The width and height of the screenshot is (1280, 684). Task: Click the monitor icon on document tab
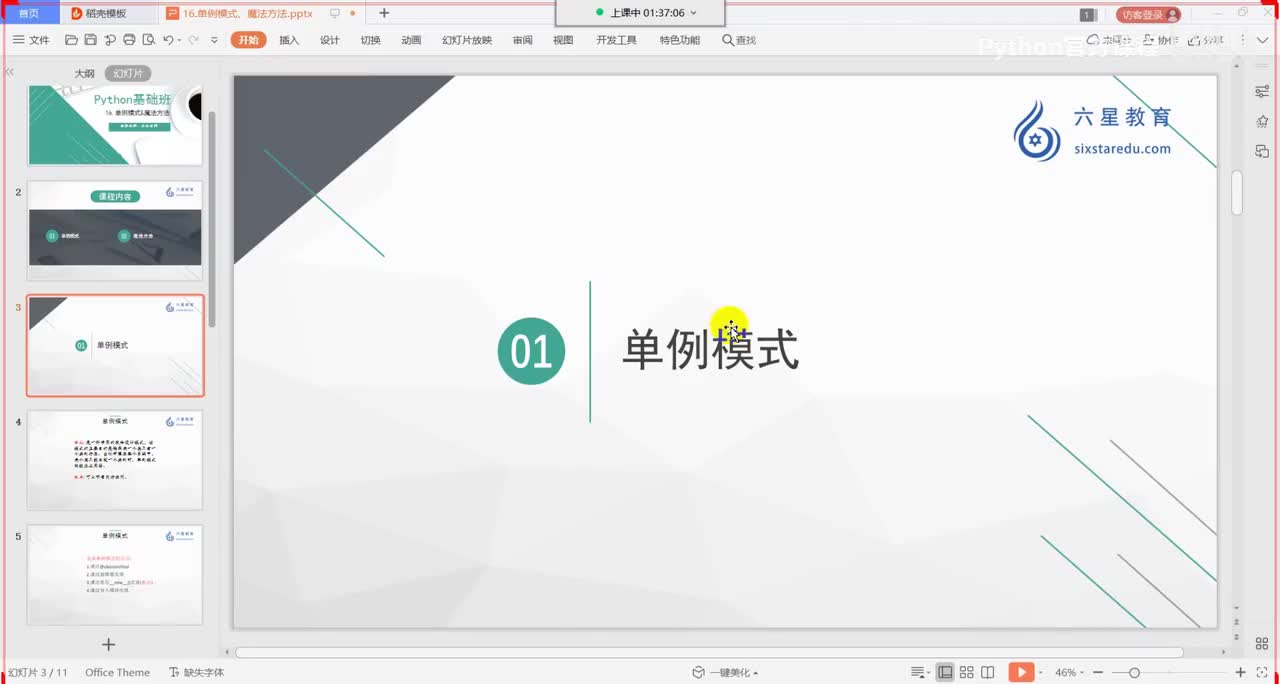[x=335, y=13]
